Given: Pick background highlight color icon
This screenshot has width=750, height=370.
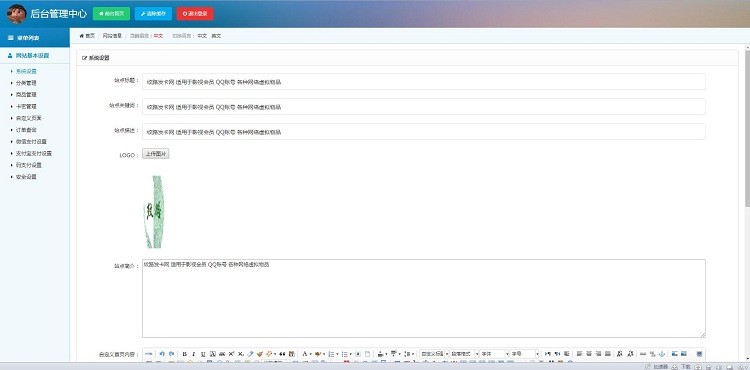Looking at the screenshot, I should (x=318, y=354).
